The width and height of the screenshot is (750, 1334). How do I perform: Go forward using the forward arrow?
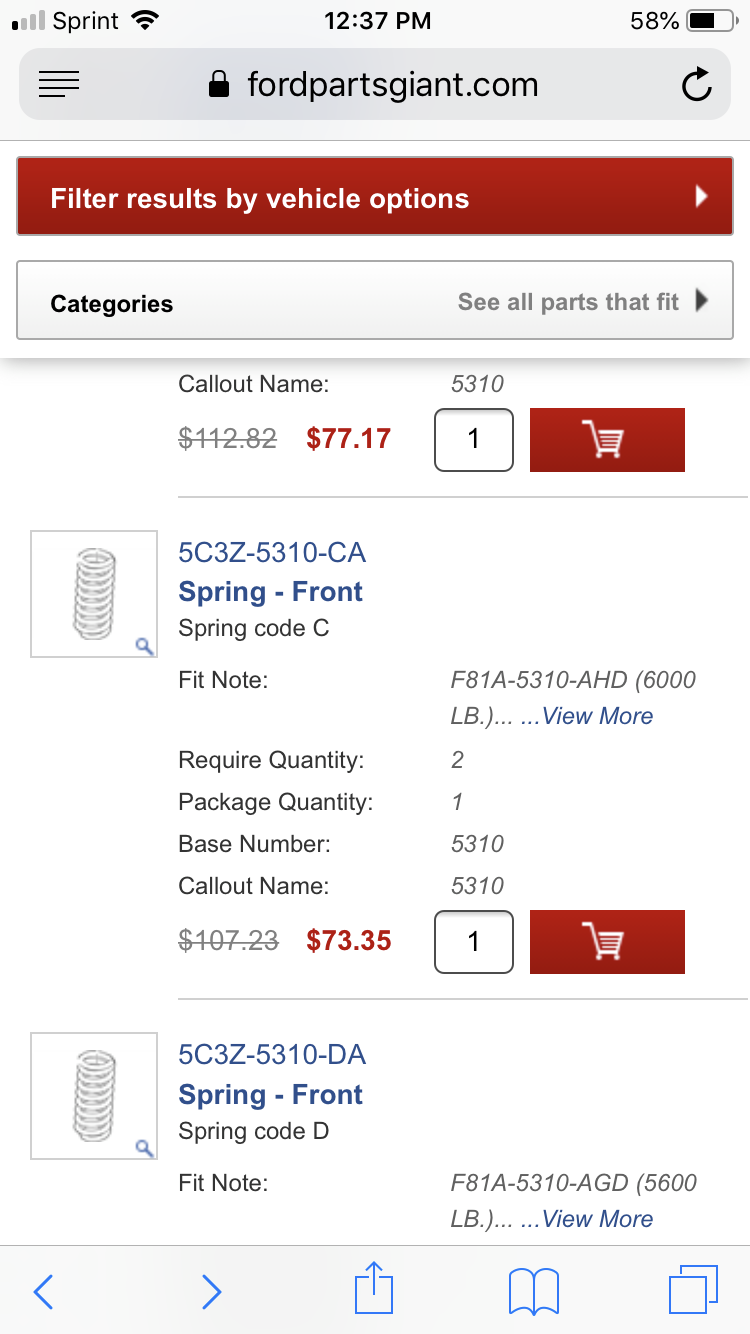(x=211, y=1291)
